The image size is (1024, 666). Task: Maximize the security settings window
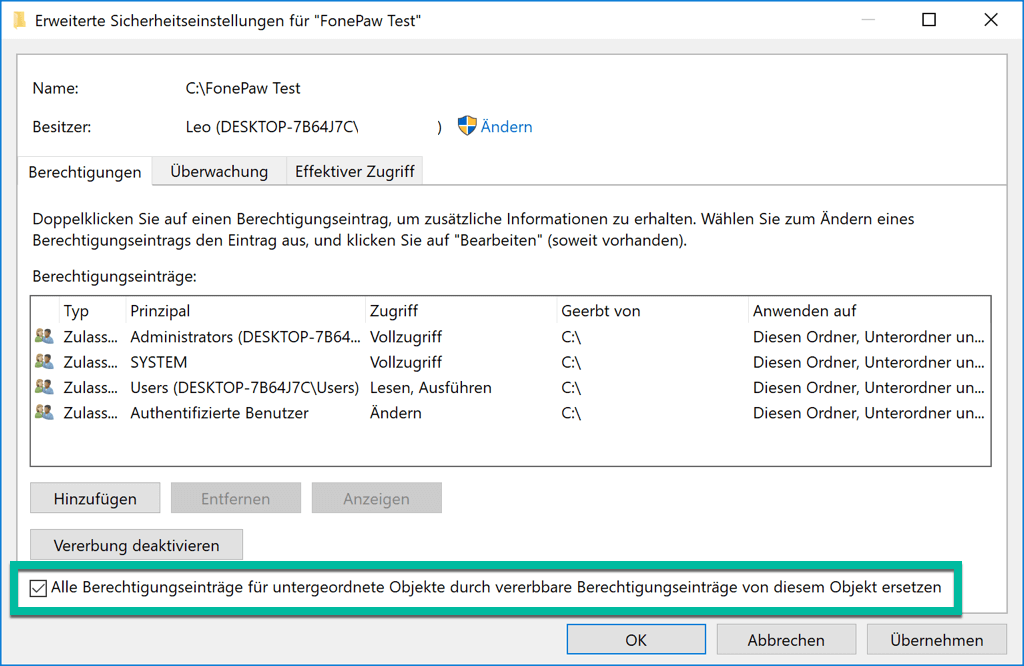pyautogui.click(x=929, y=20)
